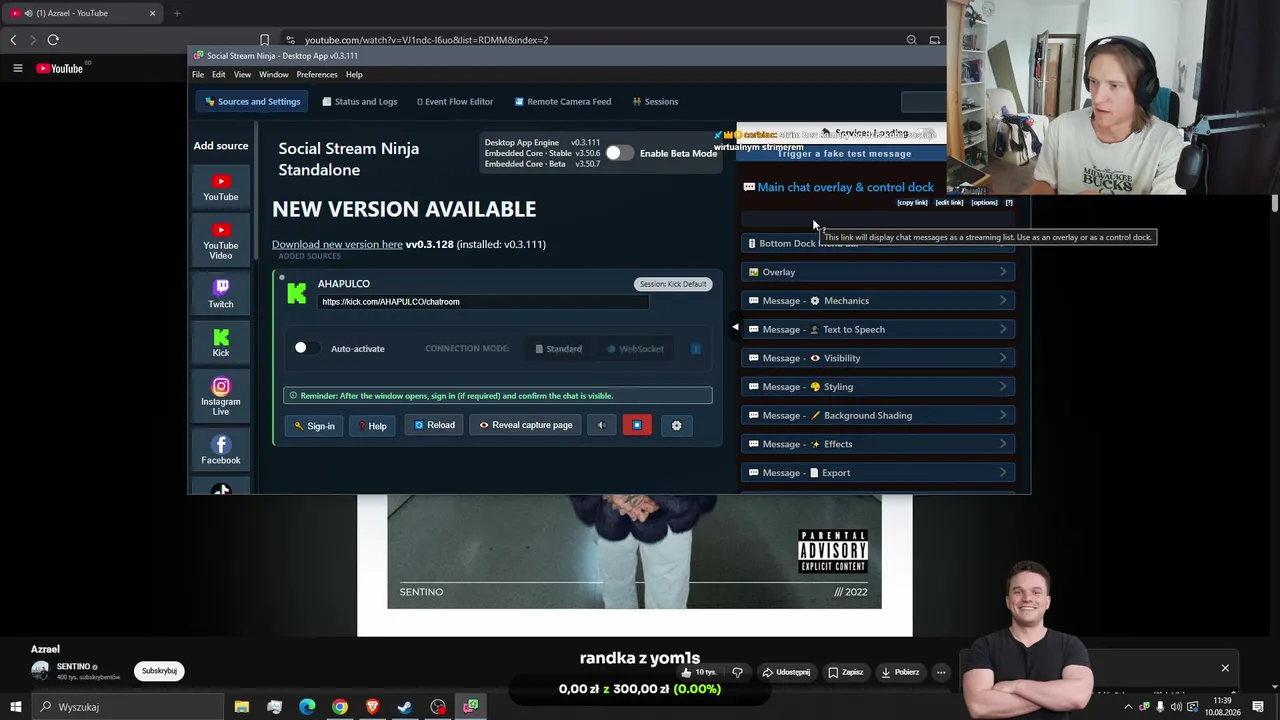Viewport: 1280px width, 720px height.
Task: Open the Windows Start menu
Action: [x=15, y=707]
